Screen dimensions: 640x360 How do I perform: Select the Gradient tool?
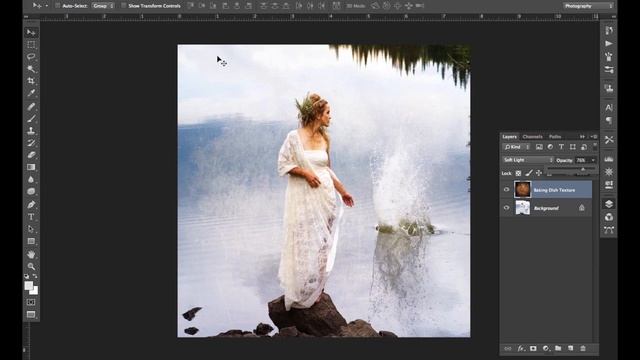[x=31, y=167]
